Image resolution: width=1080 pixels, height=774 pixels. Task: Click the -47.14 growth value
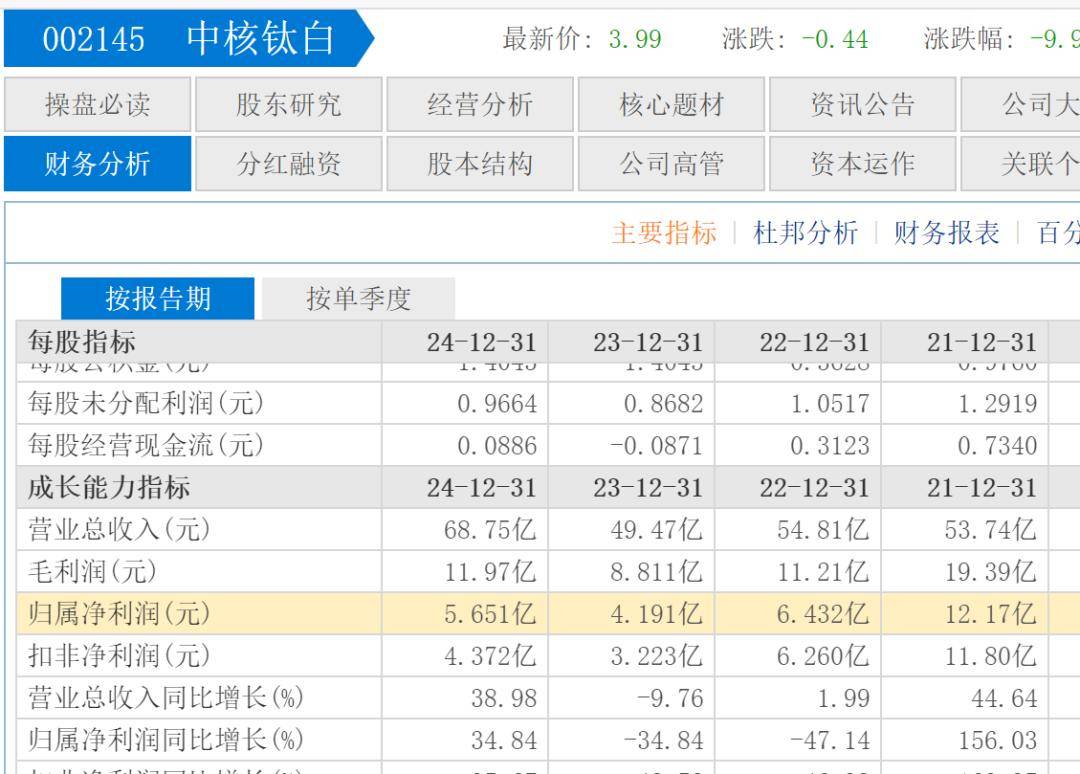coord(830,740)
